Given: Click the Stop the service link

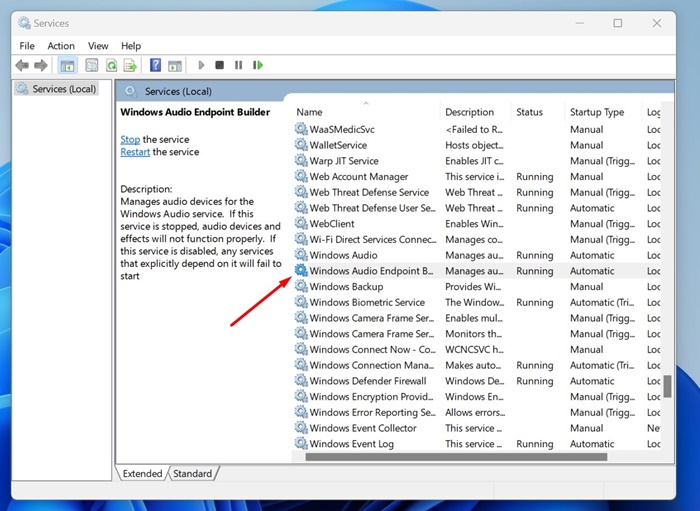Looking at the screenshot, I should [130, 140].
